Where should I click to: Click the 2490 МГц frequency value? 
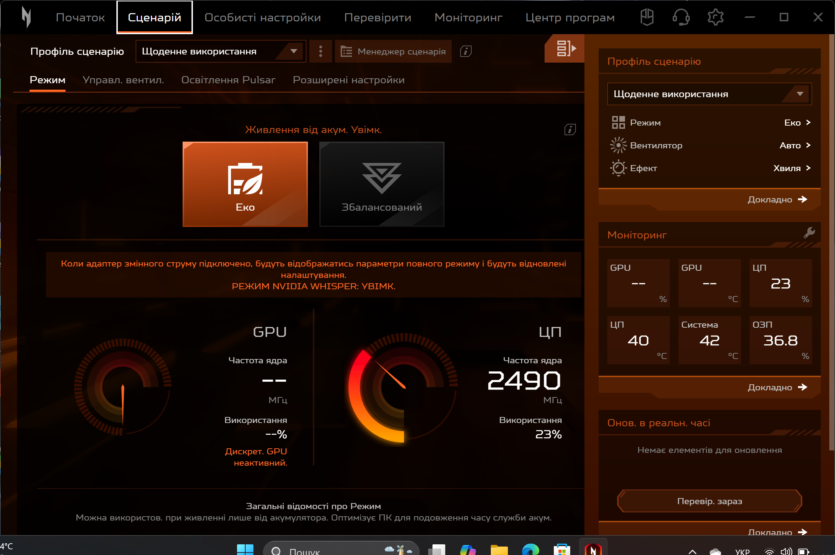(524, 381)
